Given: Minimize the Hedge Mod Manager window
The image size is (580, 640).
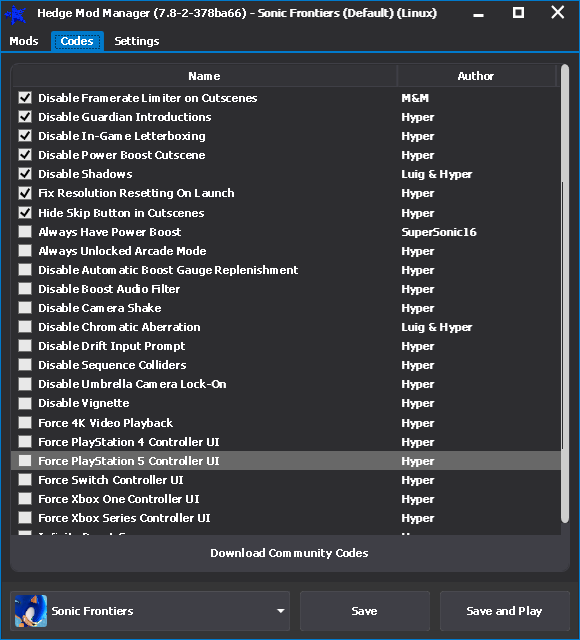Looking at the screenshot, I should pos(478,14).
